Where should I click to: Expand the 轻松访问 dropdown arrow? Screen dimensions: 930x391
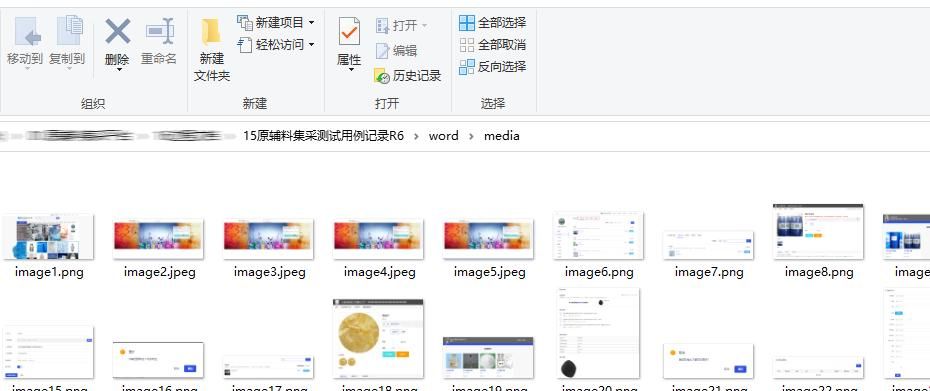pyautogui.click(x=311, y=44)
